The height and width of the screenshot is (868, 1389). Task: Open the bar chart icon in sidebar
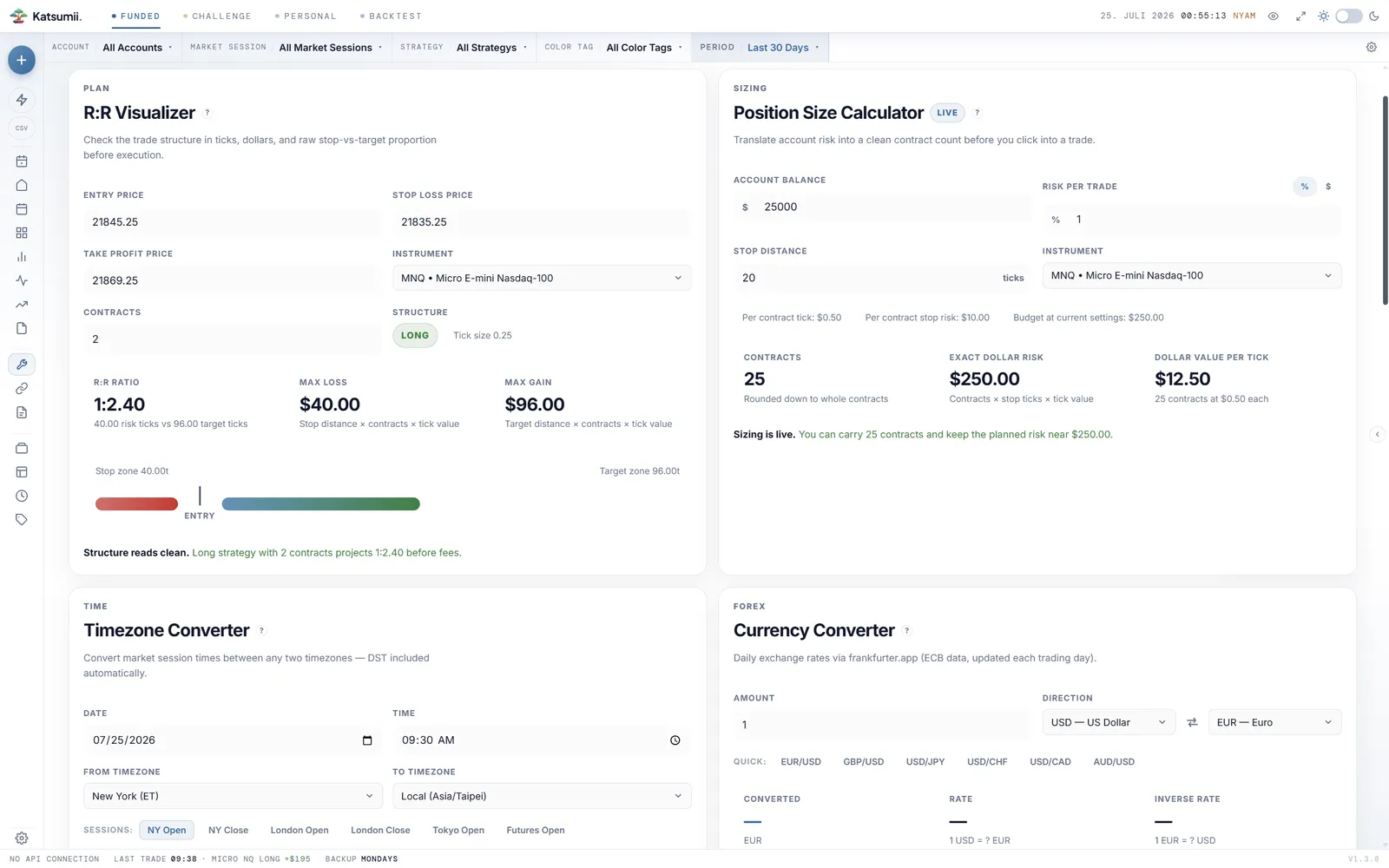click(x=22, y=257)
